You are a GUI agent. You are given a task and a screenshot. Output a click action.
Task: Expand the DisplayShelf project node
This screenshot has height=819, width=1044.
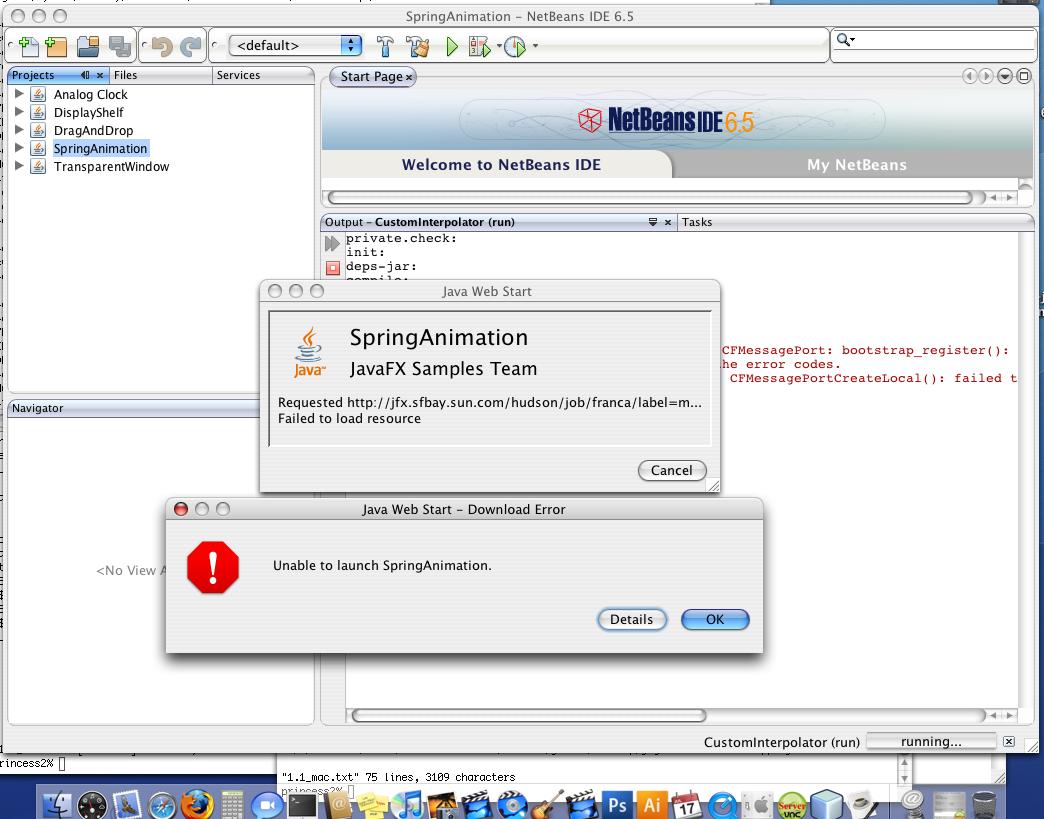[x=19, y=112]
